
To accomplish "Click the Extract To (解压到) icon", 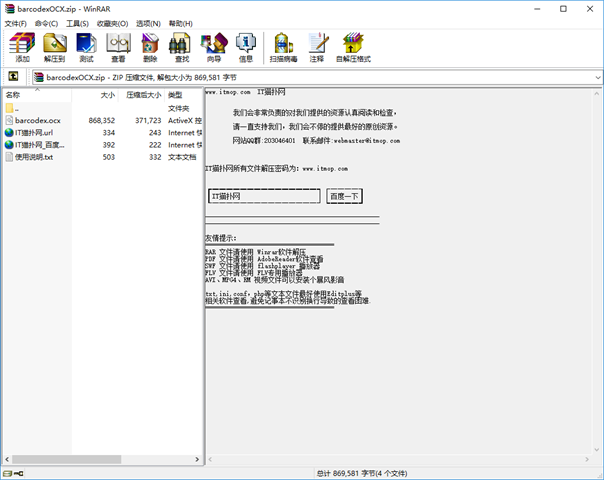I will click(x=54, y=47).
